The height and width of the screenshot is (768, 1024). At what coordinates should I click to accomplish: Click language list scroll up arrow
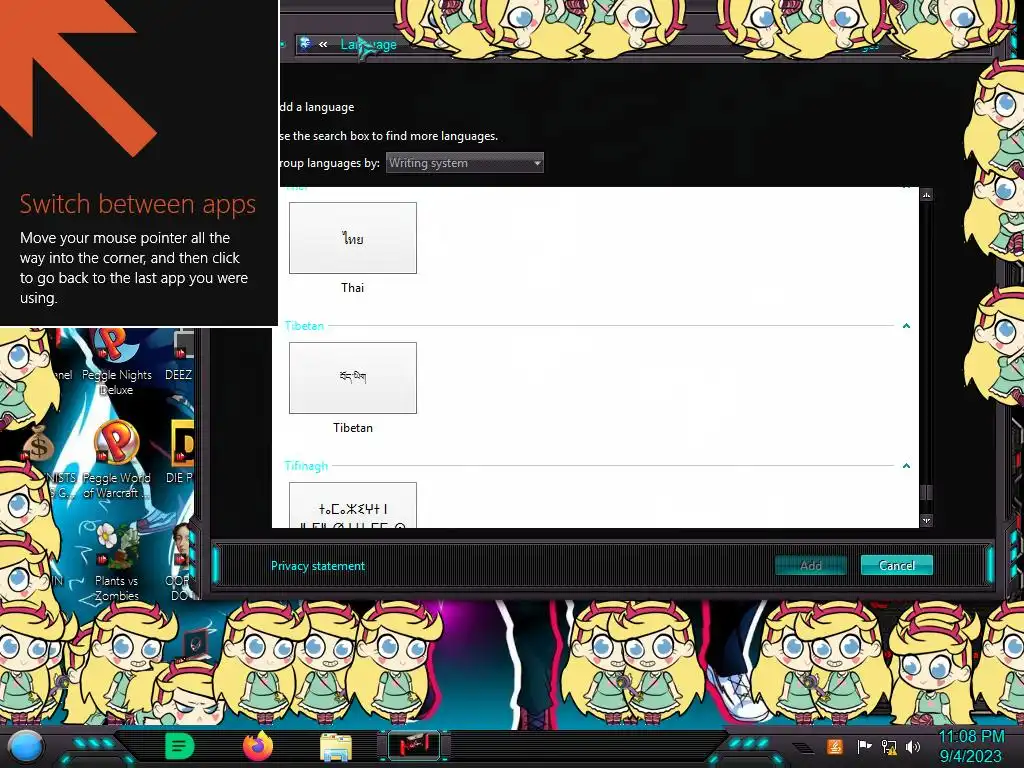point(926,195)
